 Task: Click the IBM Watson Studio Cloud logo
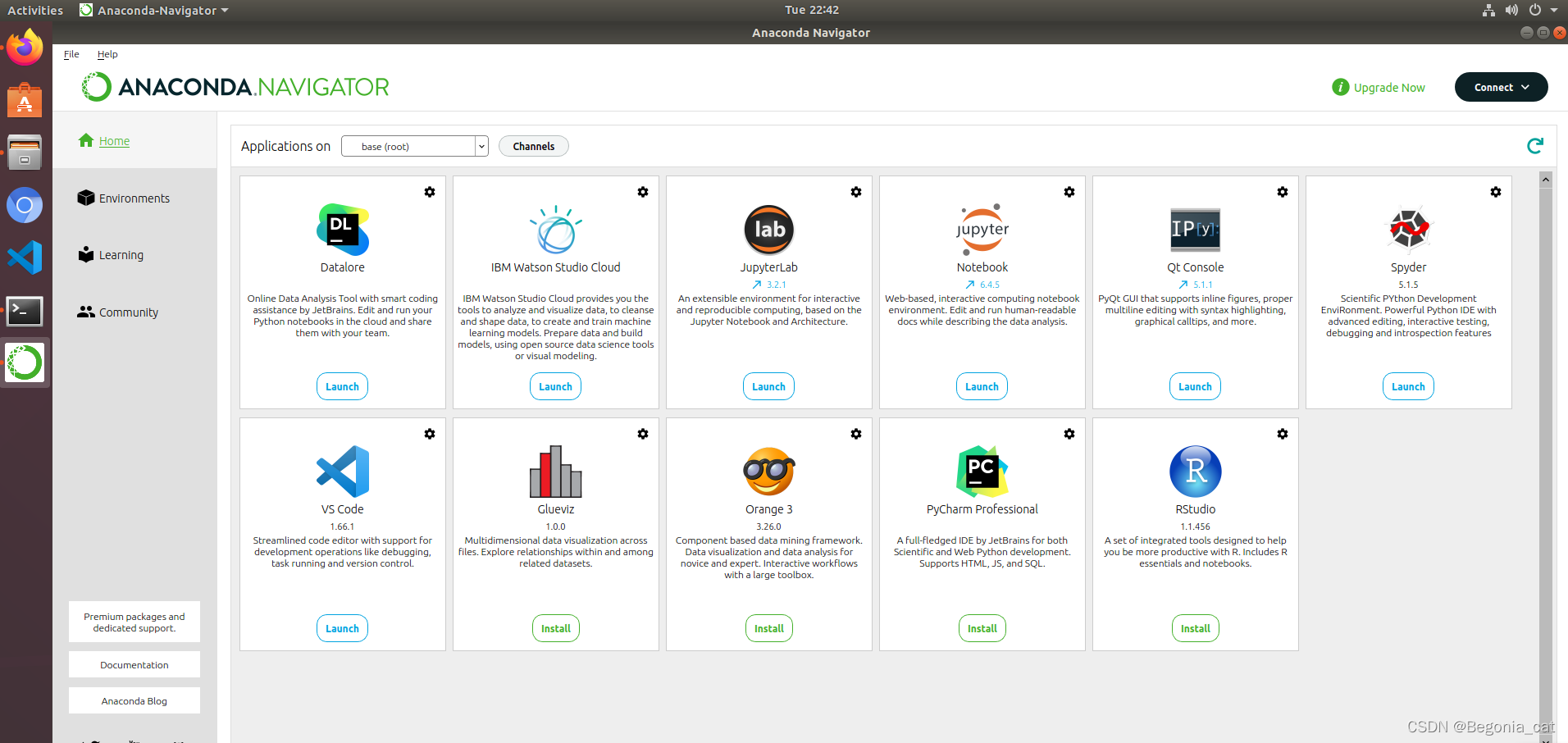click(x=556, y=230)
